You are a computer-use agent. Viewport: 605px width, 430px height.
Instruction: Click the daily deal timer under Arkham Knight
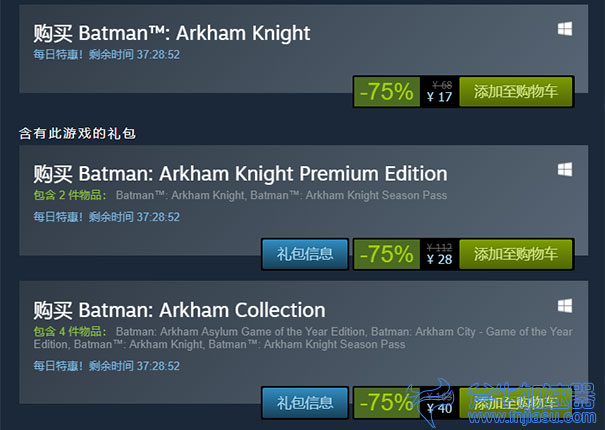[x=106, y=53]
